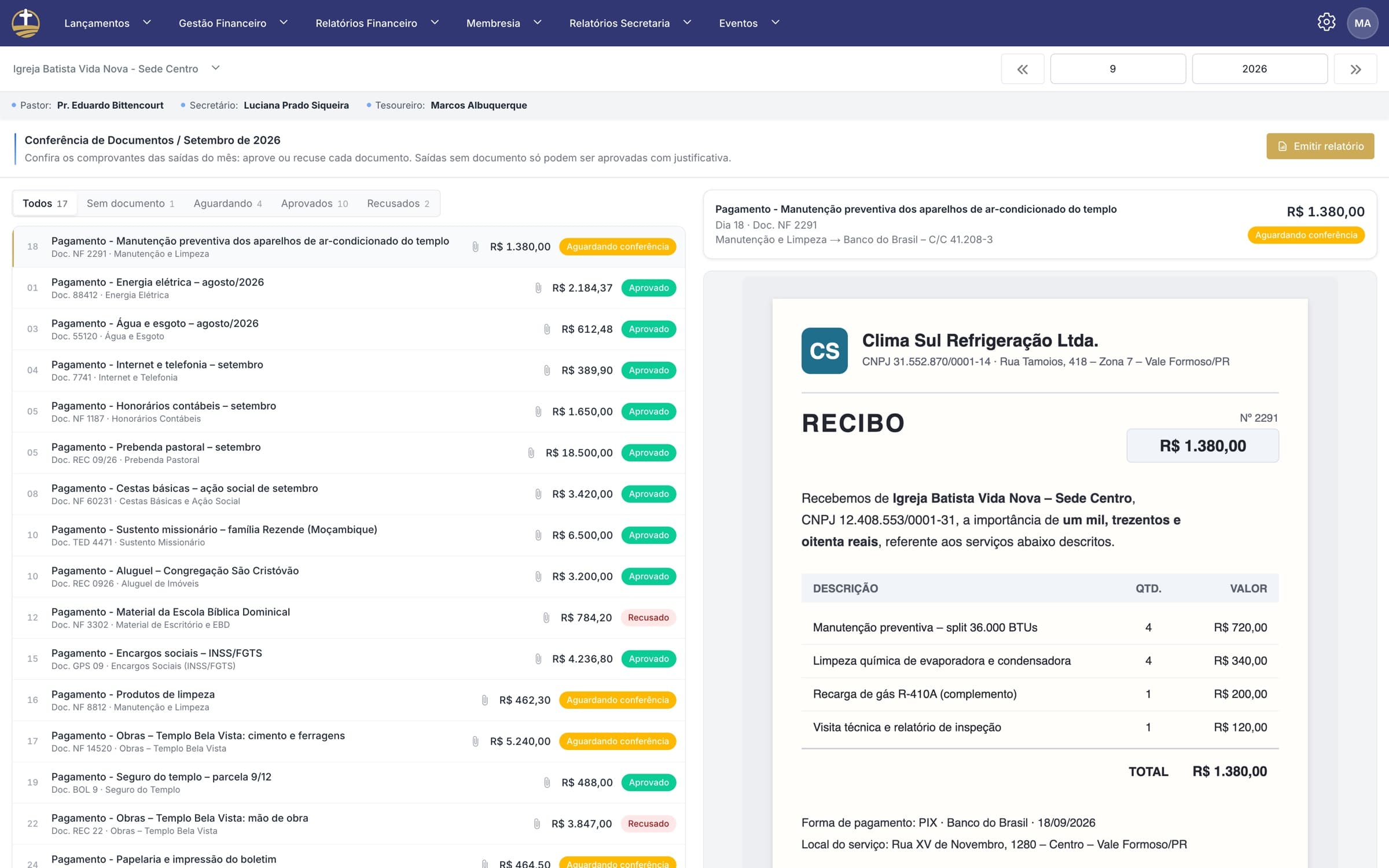Open attachment clip on ar-condicionado manutenção row

pyautogui.click(x=475, y=247)
